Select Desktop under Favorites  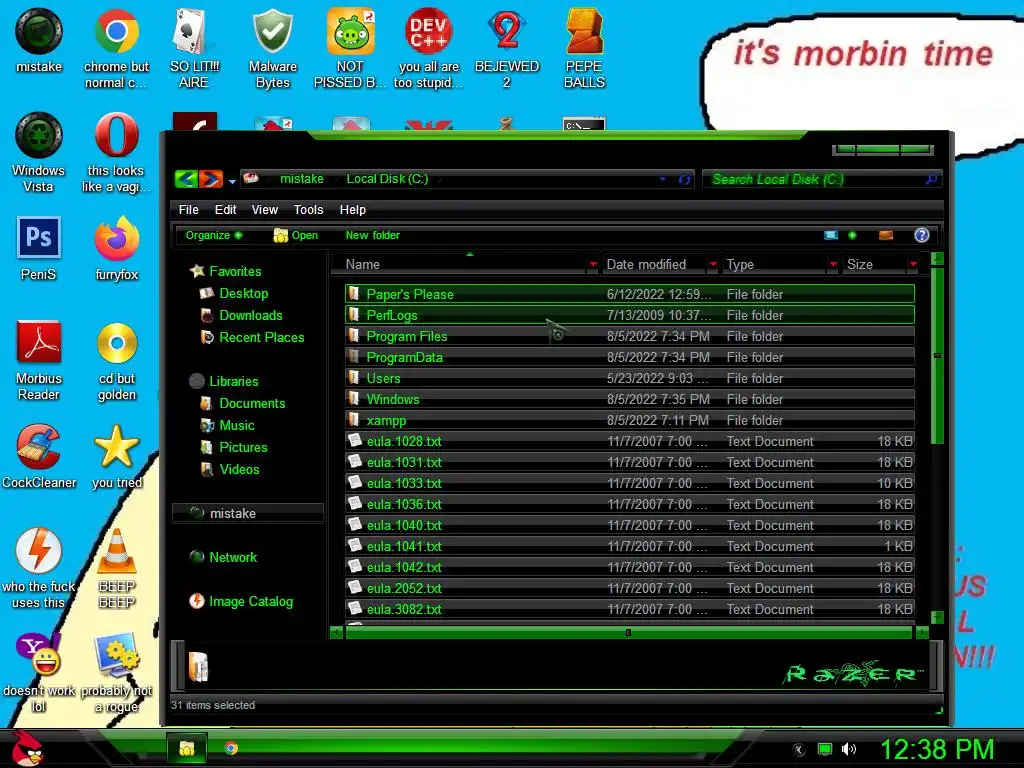point(243,293)
